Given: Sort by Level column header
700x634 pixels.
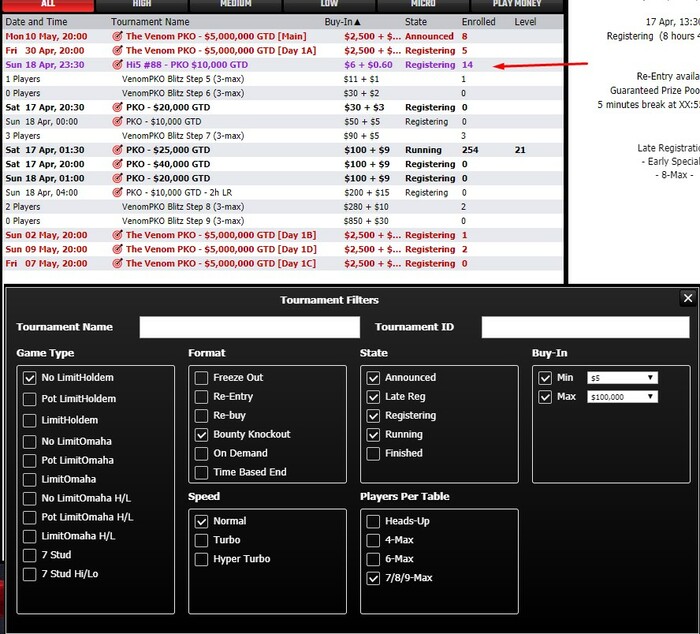Looking at the screenshot, I should (x=525, y=22).
